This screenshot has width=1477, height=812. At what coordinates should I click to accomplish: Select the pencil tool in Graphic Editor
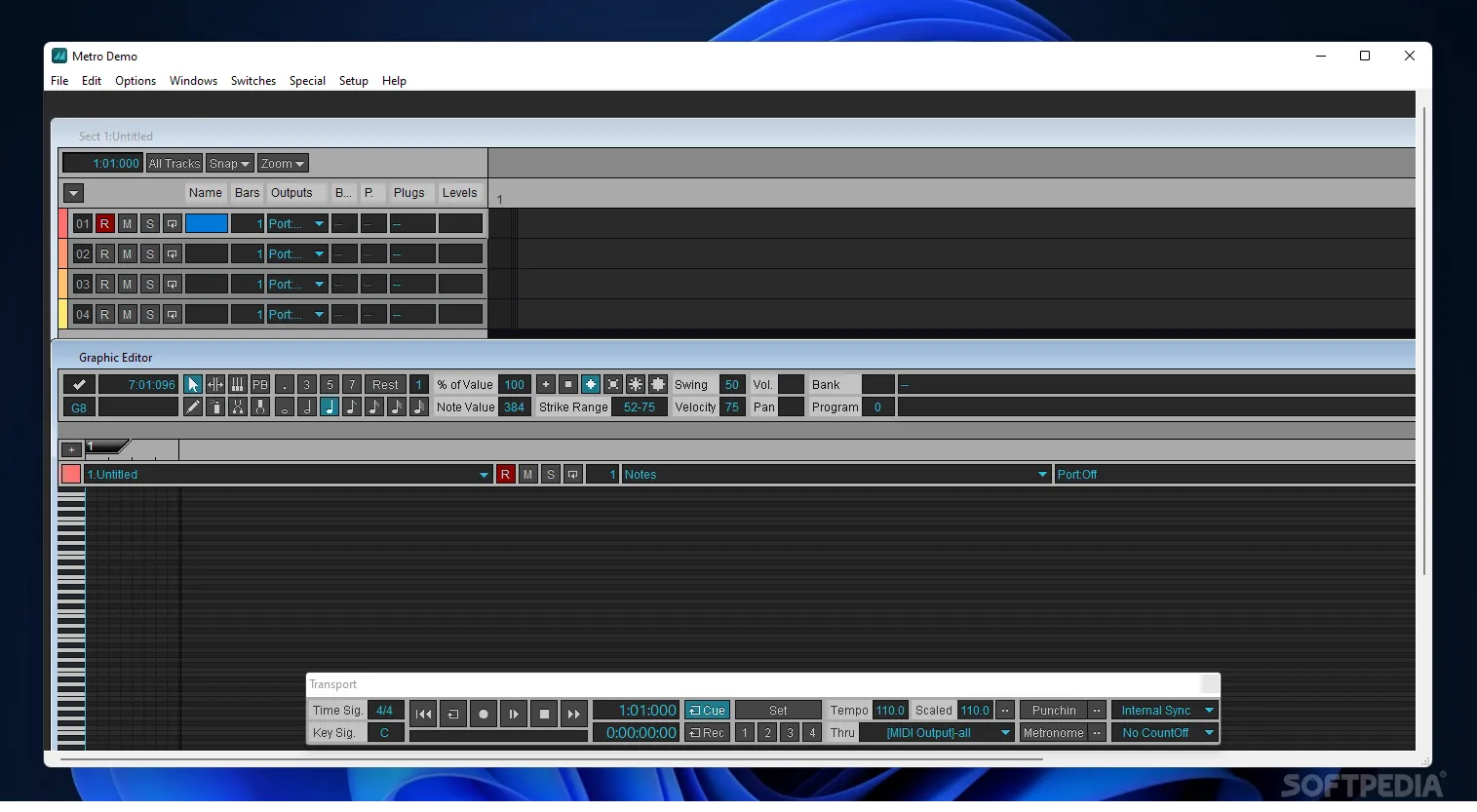click(x=192, y=406)
